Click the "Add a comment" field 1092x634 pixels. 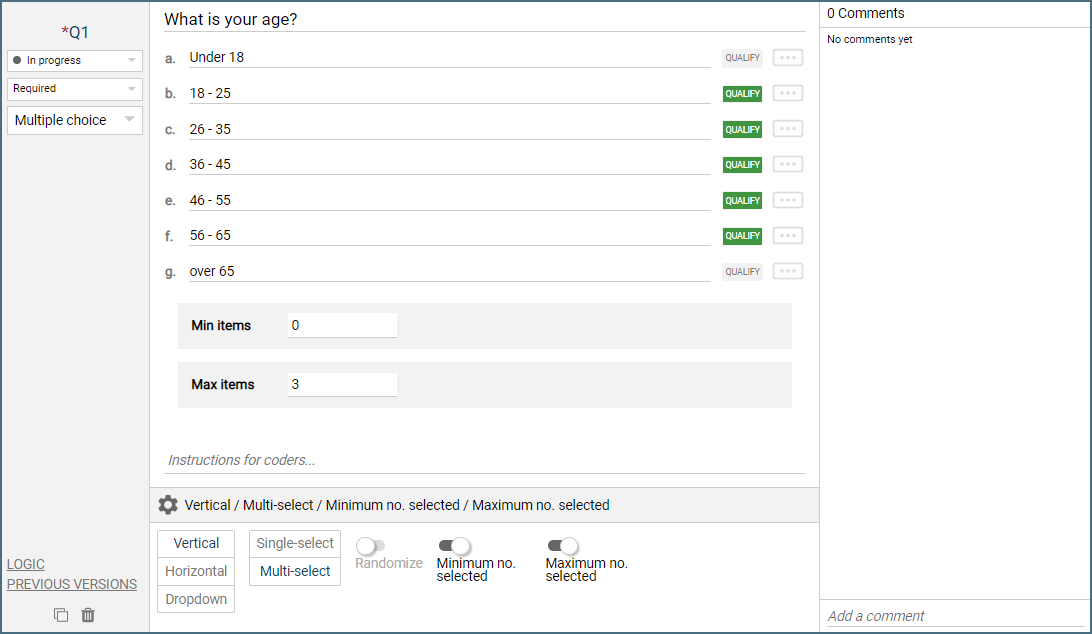(954, 616)
